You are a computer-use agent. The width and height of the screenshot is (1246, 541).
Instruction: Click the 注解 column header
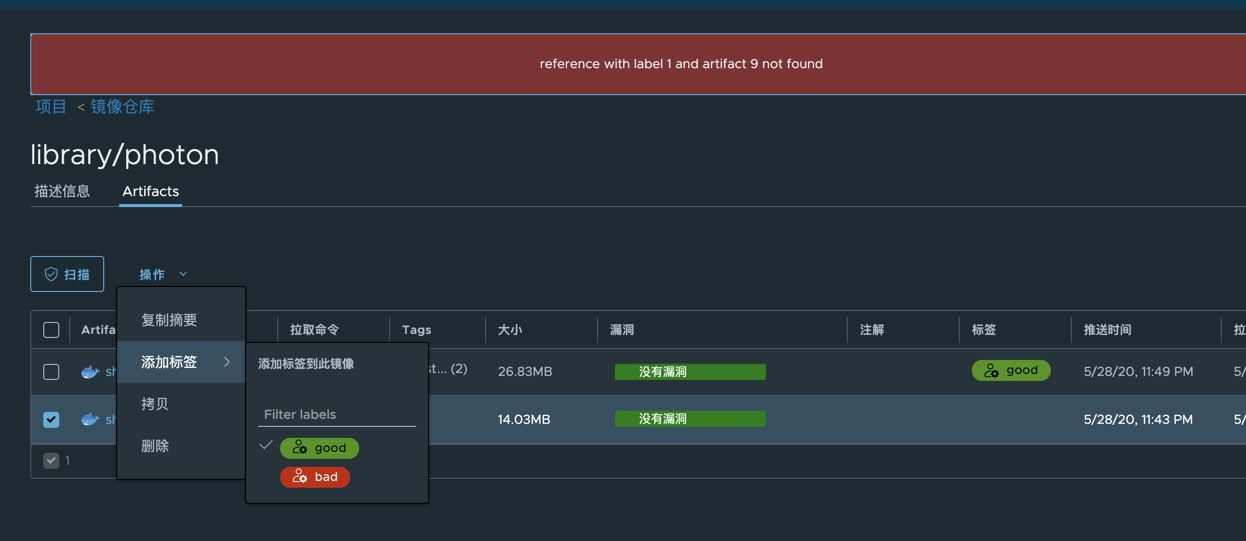pos(872,329)
